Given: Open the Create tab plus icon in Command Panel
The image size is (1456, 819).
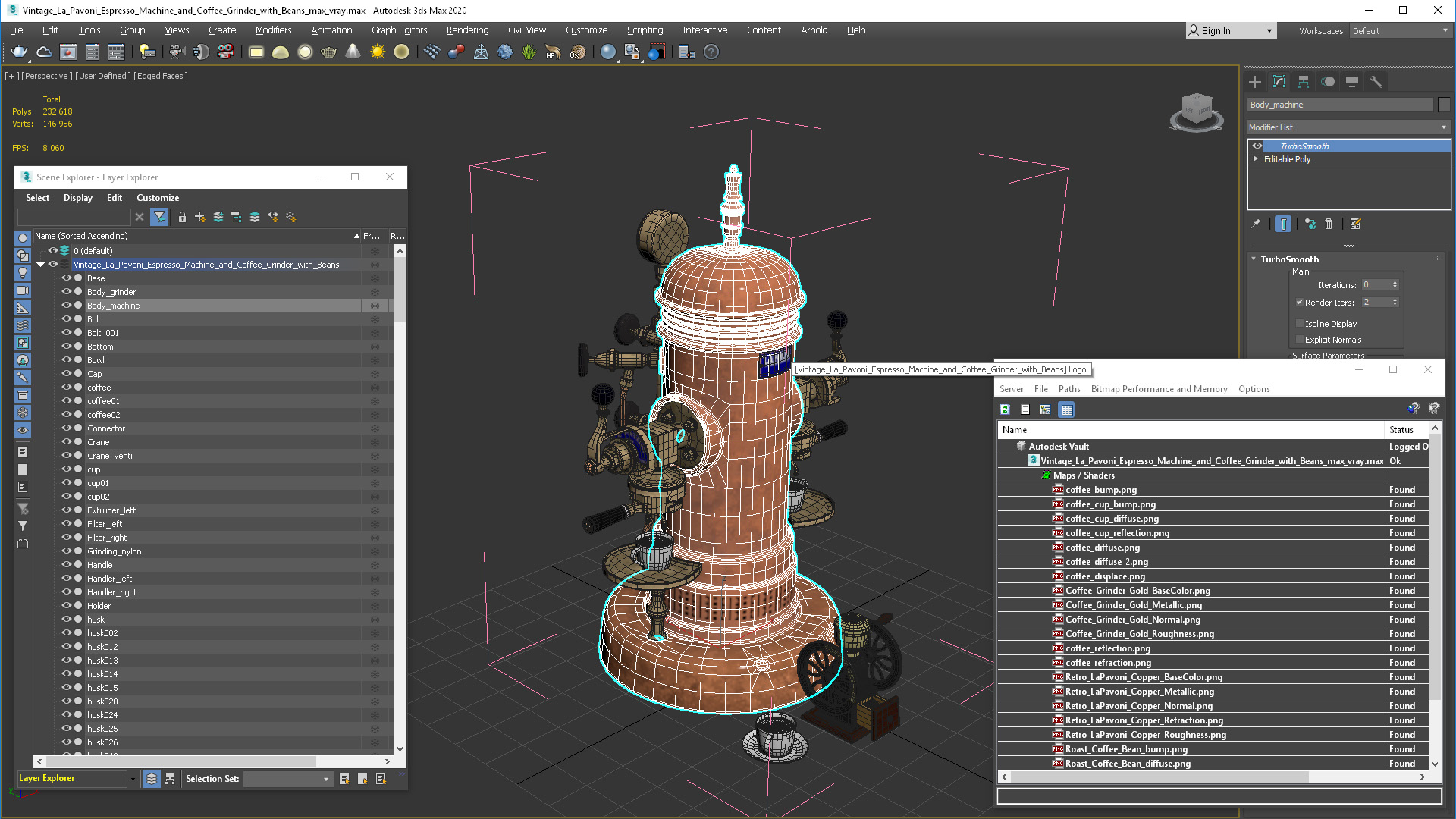Looking at the screenshot, I should point(1255,82).
